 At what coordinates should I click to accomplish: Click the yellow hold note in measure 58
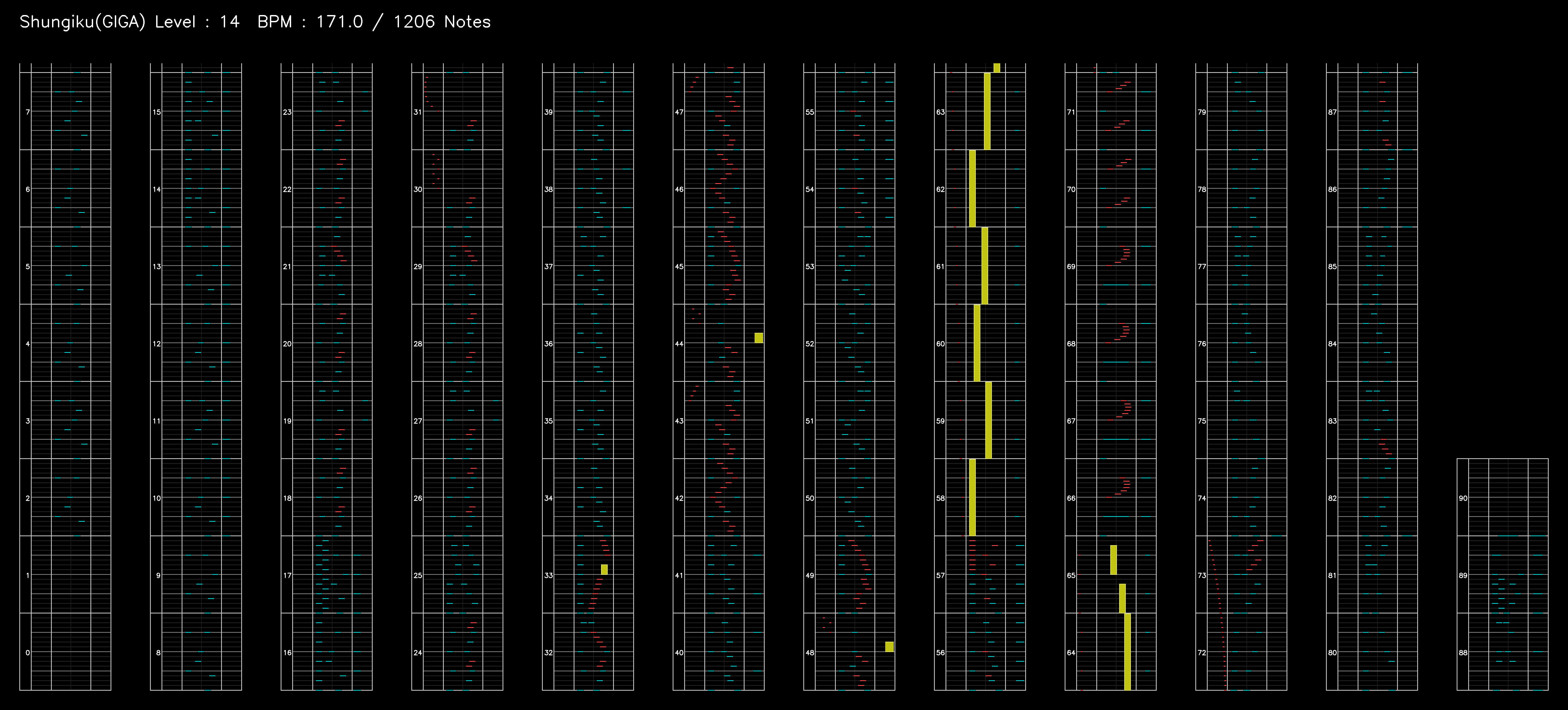pos(972,498)
